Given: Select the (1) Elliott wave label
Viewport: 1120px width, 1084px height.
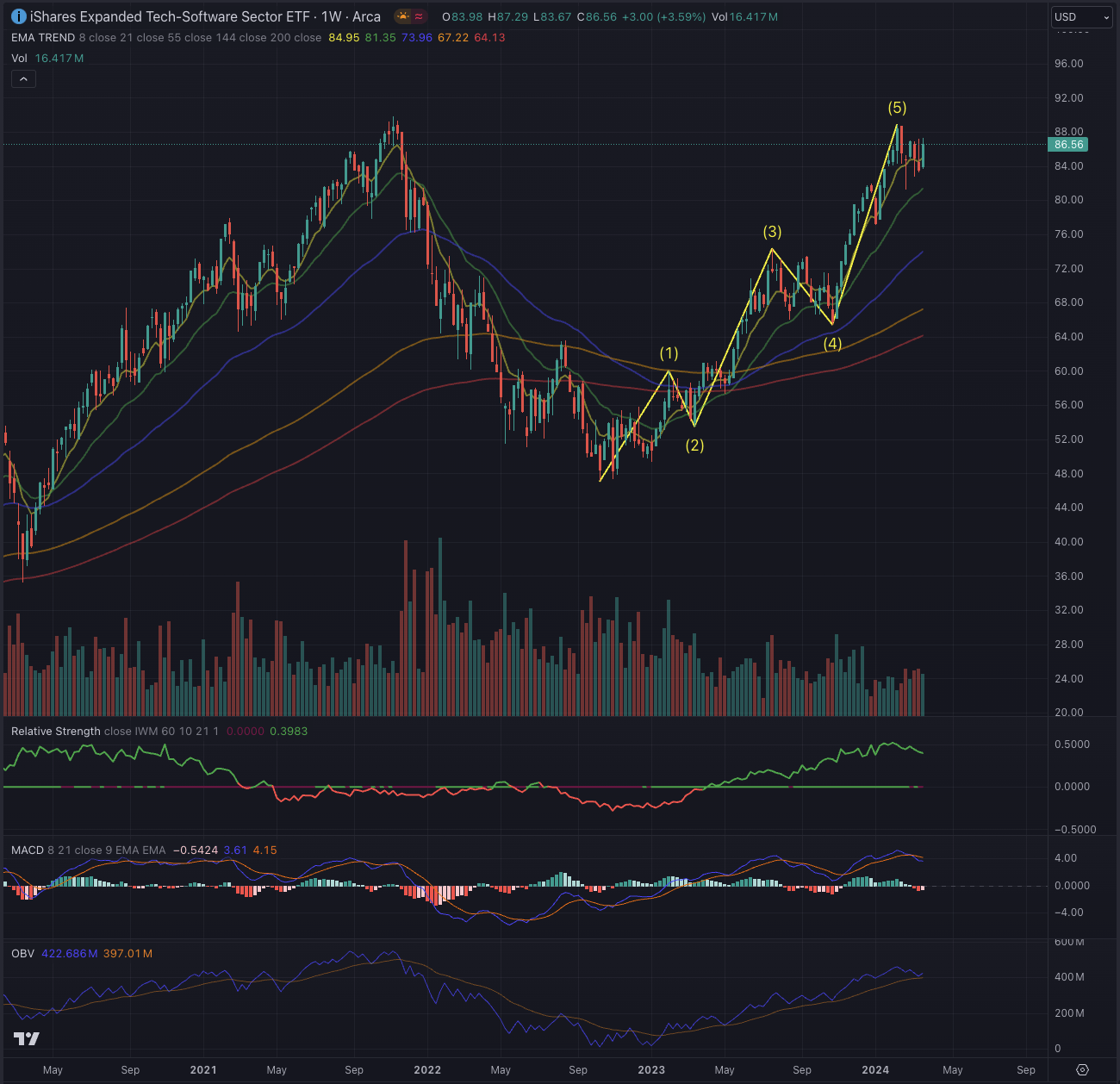Looking at the screenshot, I should click(669, 353).
